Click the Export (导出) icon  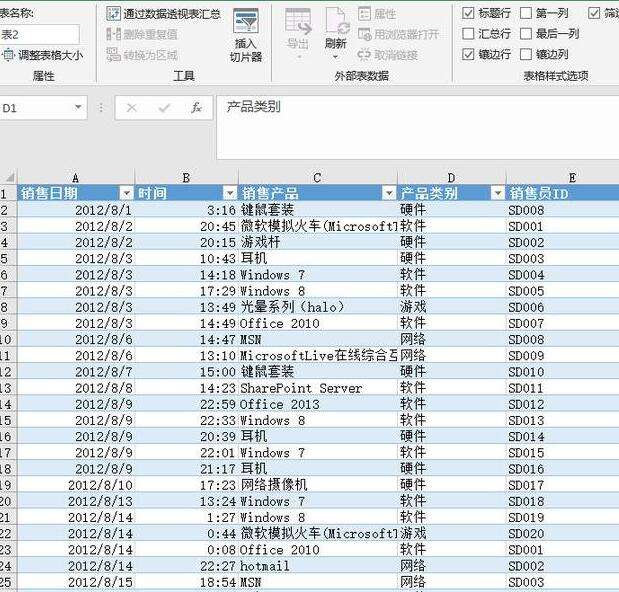pyautogui.click(x=298, y=22)
